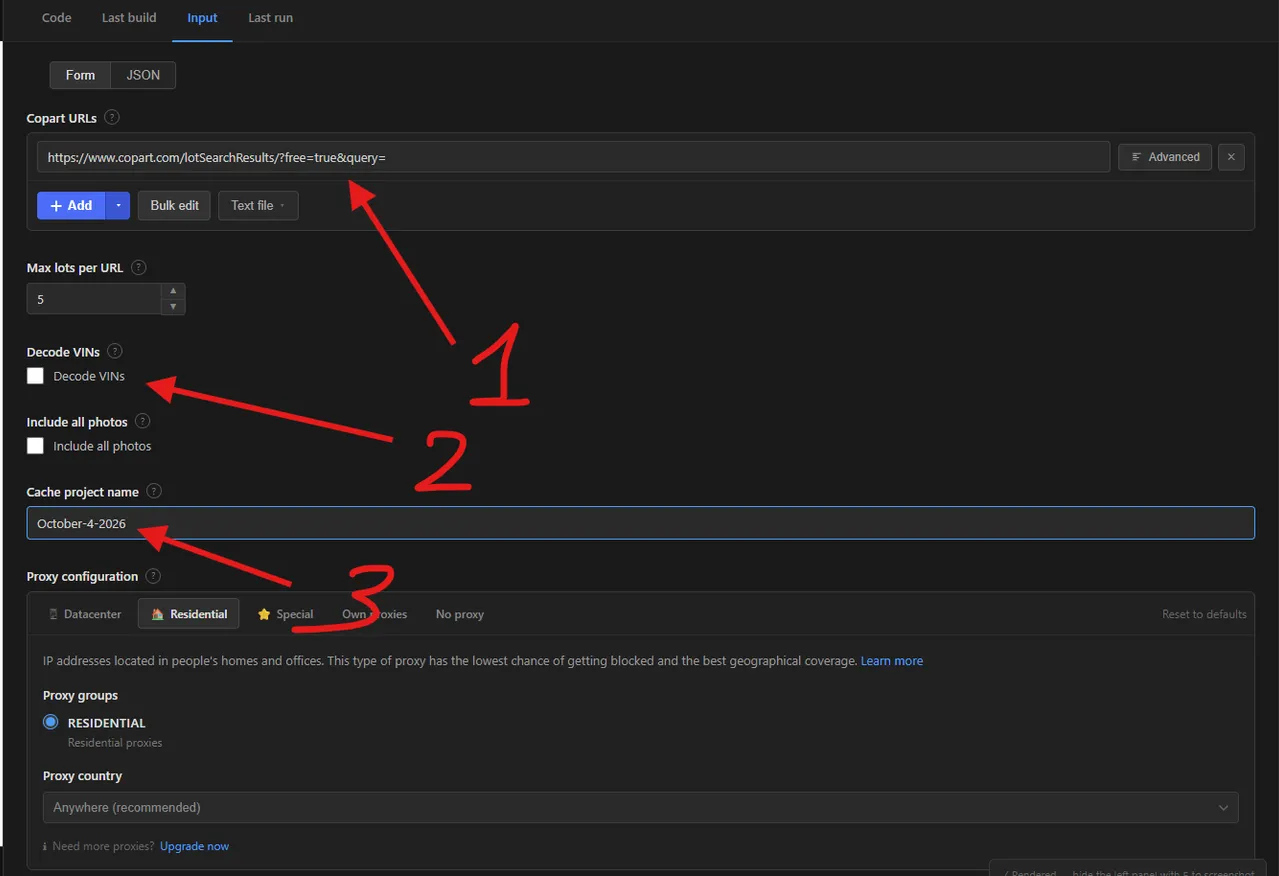Click the Need more proxies info icon
Screen dimensions: 1279x876
click(45, 846)
